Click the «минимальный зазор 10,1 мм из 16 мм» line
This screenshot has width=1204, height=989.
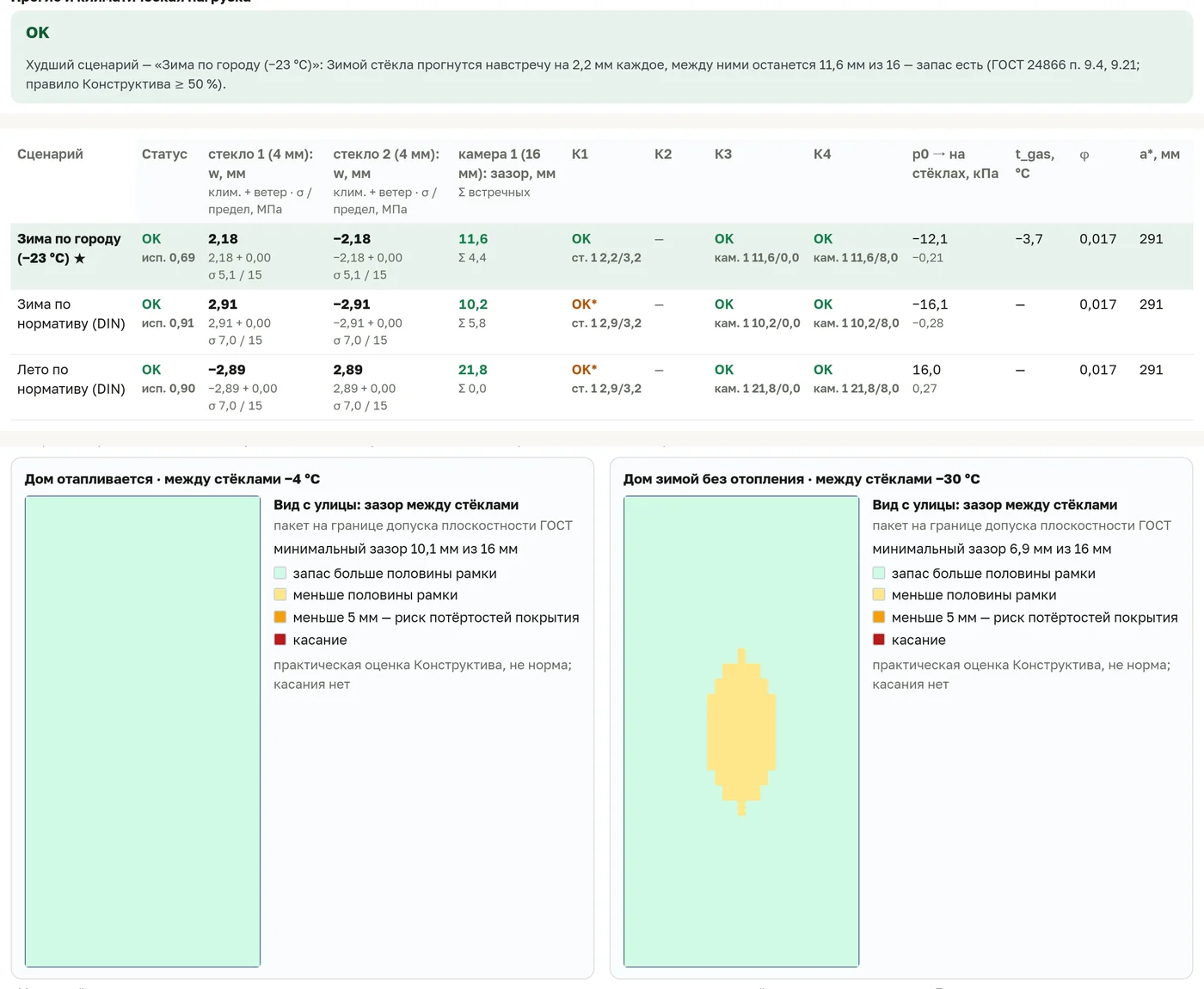(396, 549)
